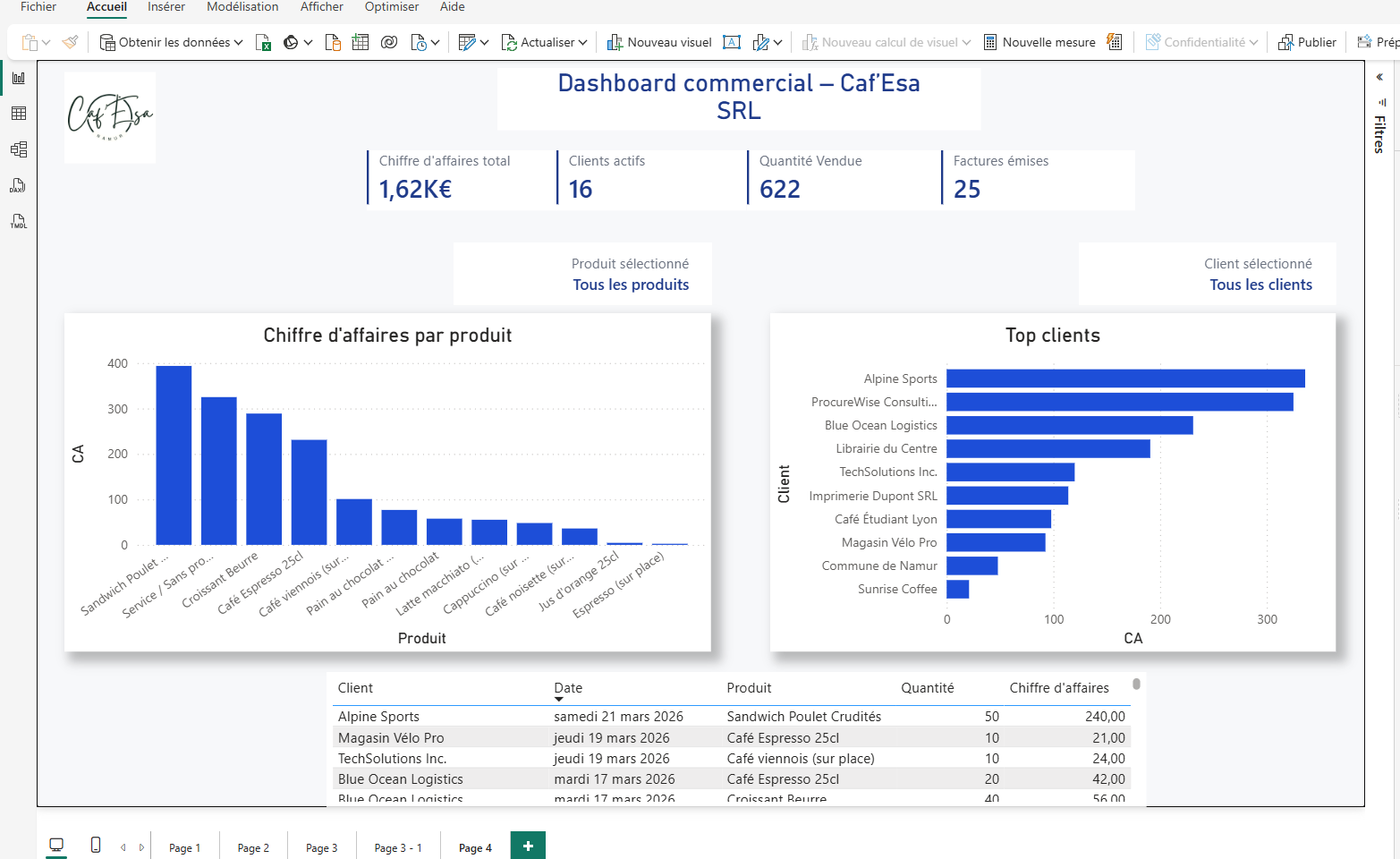
Task: Click the Publier button
Action: (x=1307, y=42)
